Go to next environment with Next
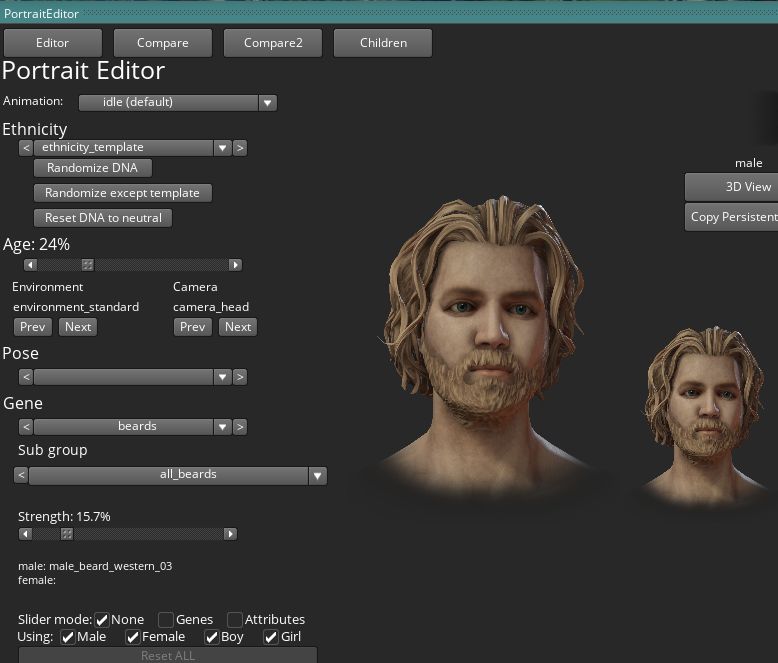The image size is (778, 663). (x=78, y=327)
